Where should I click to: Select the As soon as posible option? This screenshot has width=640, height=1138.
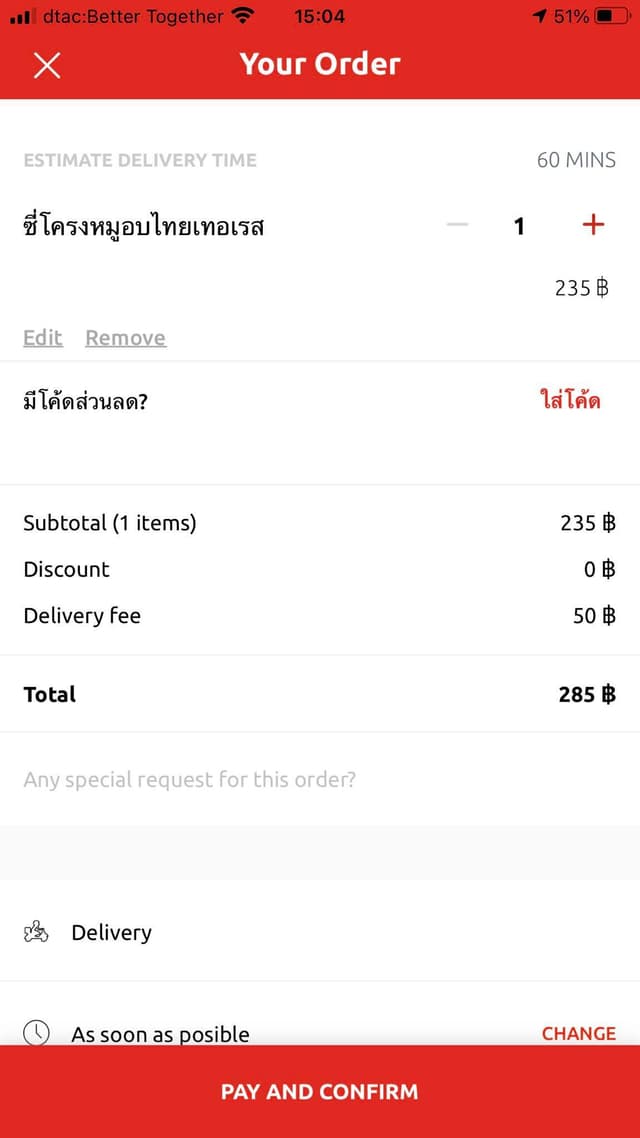pyautogui.click(x=160, y=1034)
